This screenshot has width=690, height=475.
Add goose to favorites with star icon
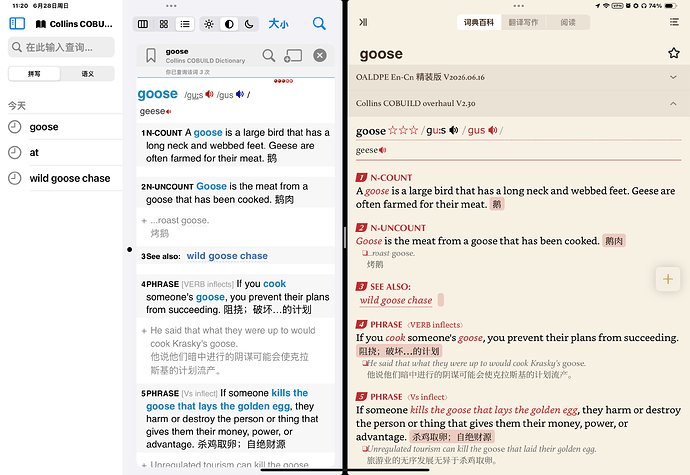click(x=673, y=53)
